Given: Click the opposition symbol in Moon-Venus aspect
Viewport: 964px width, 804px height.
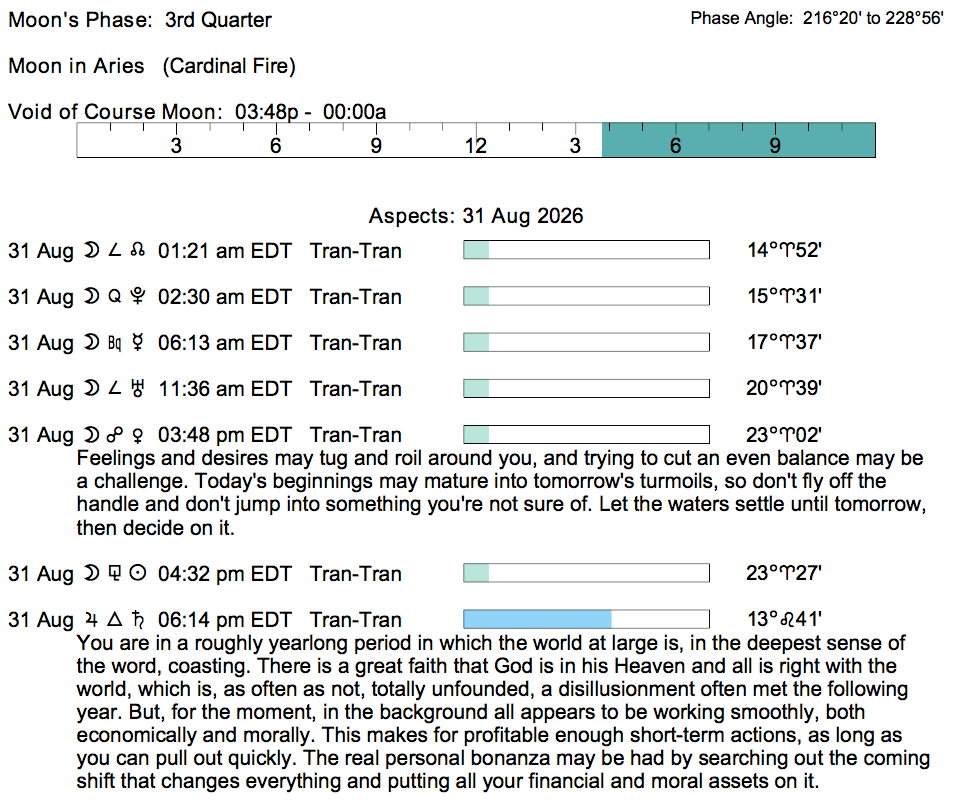Looking at the screenshot, I should point(114,435).
